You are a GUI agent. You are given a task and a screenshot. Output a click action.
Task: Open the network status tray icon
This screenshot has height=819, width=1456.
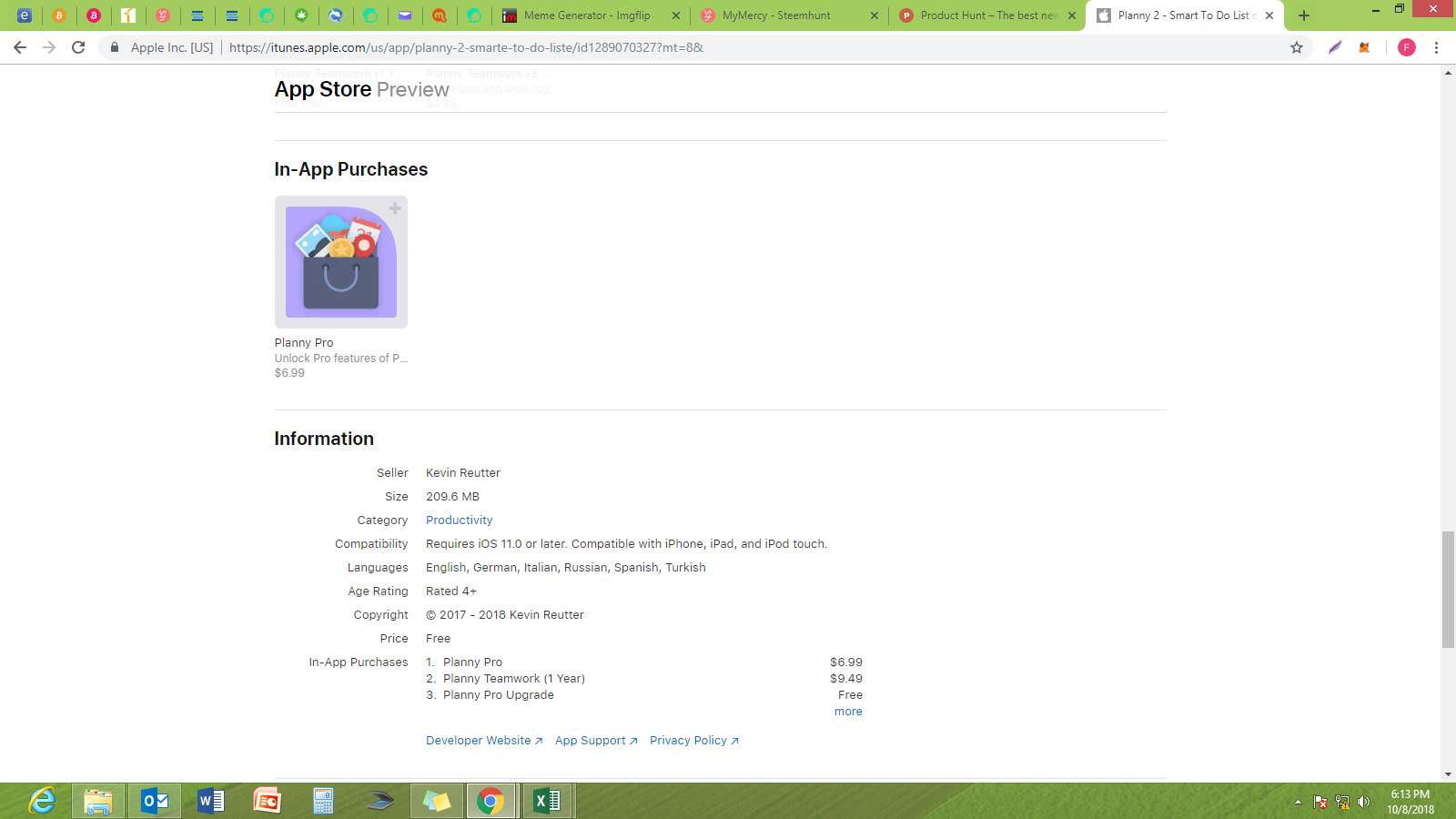[x=1341, y=802]
